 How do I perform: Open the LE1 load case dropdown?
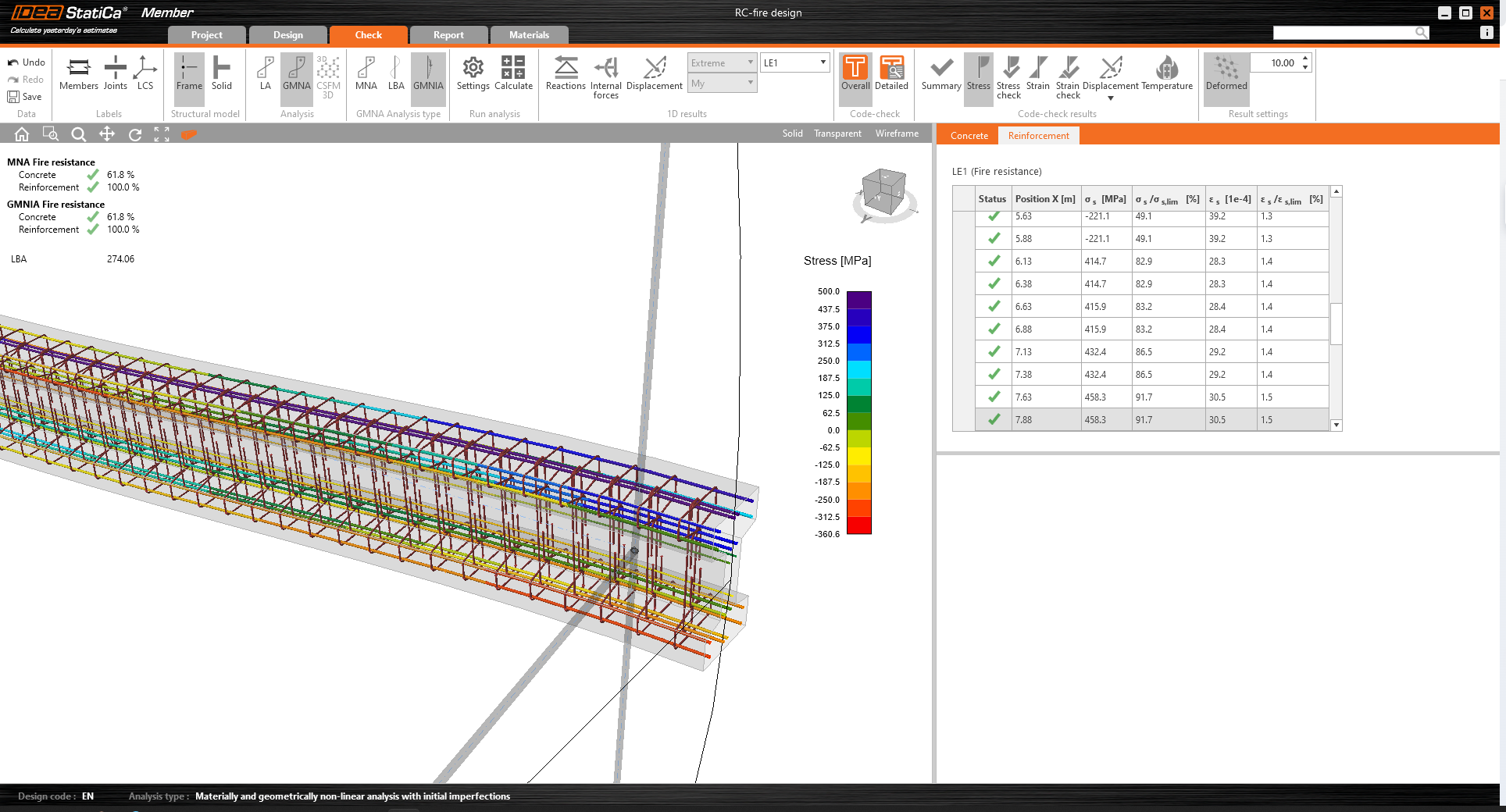point(794,62)
